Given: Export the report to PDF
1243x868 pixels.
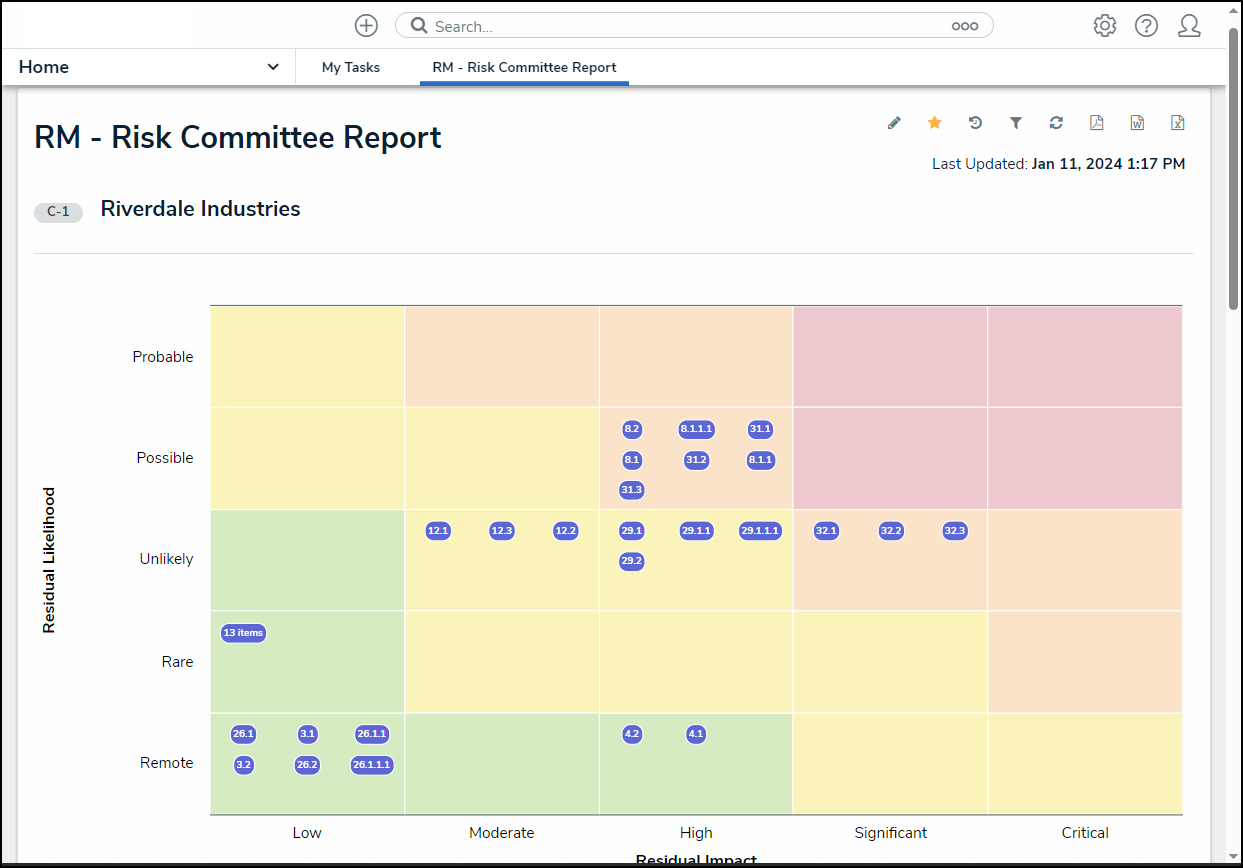Looking at the screenshot, I should coord(1097,123).
